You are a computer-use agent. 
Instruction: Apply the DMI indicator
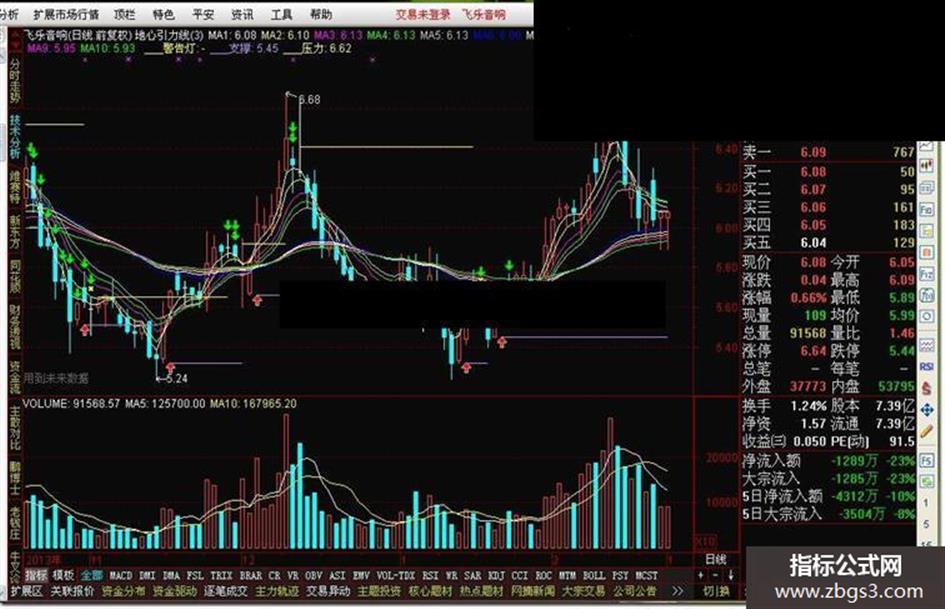[147, 576]
